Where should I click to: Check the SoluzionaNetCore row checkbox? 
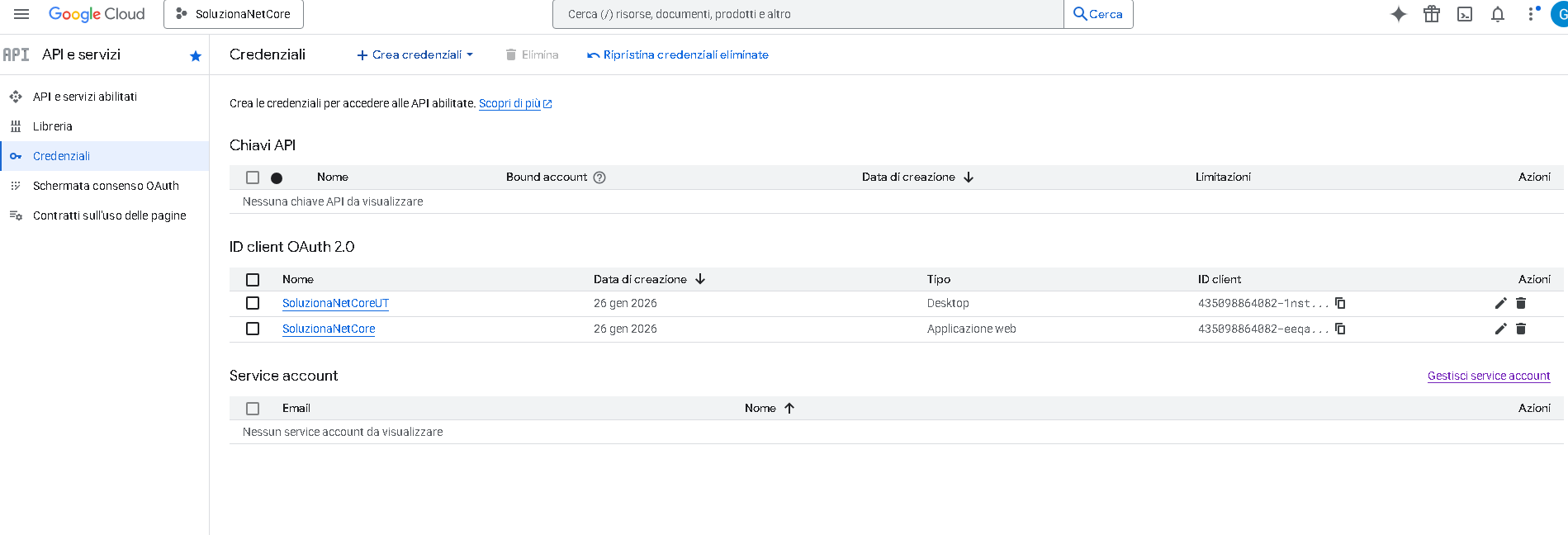coord(253,329)
